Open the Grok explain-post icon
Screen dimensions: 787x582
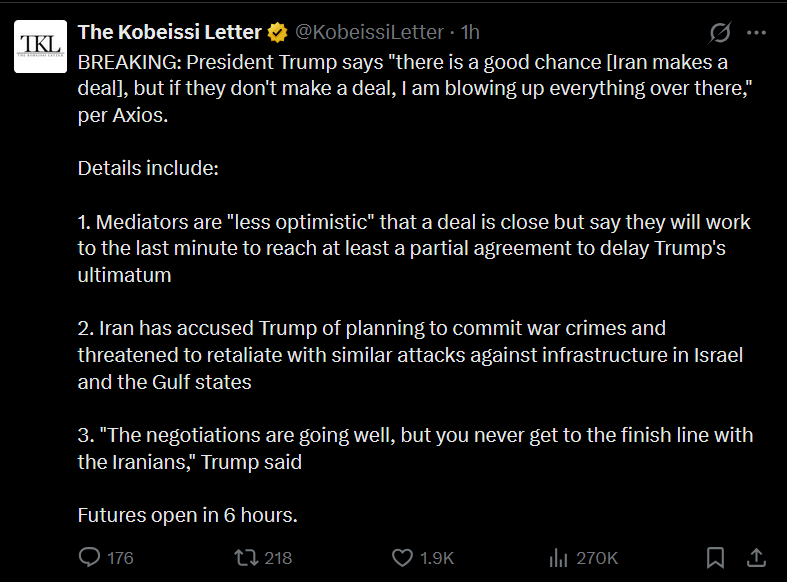pyautogui.click(x=719, y=33)
